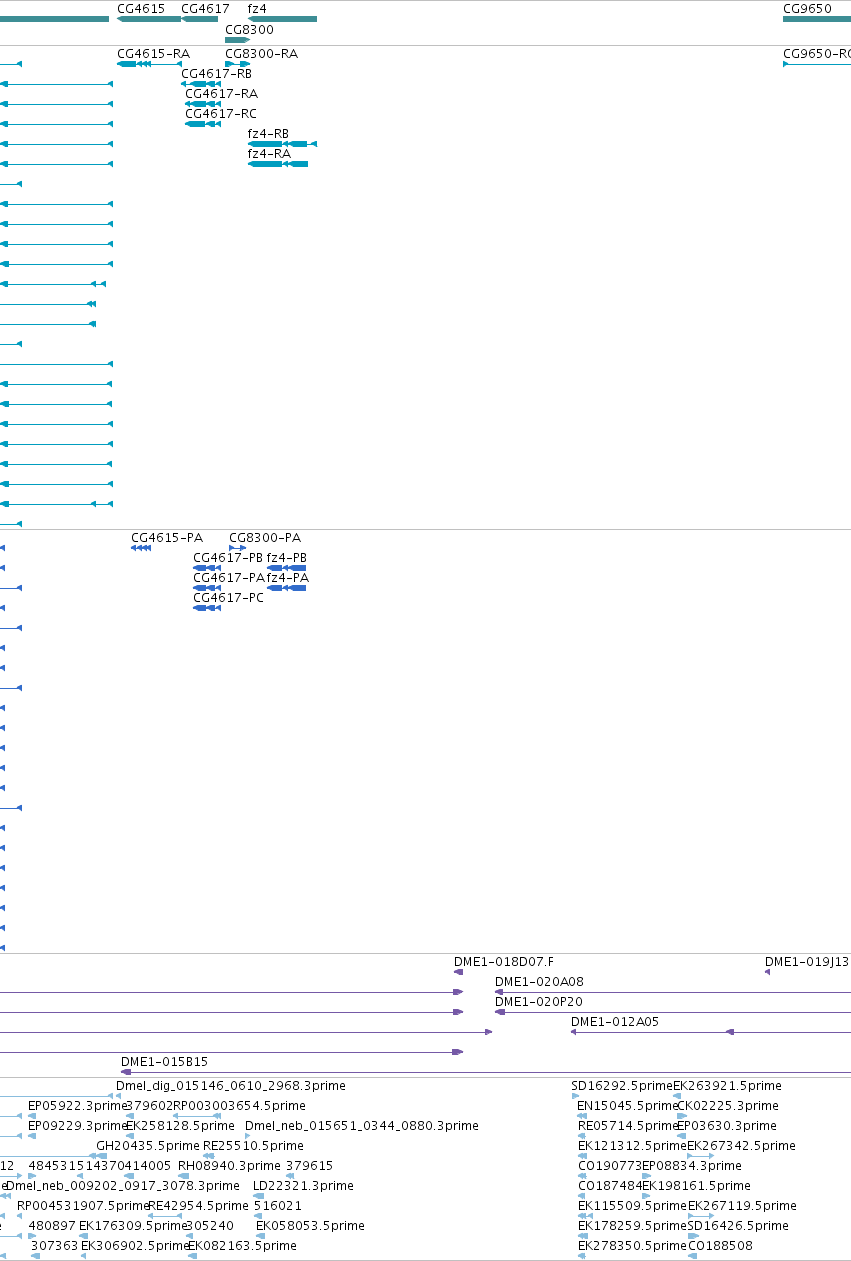Select the EK198161.5prime EST

coord(646,1196)
